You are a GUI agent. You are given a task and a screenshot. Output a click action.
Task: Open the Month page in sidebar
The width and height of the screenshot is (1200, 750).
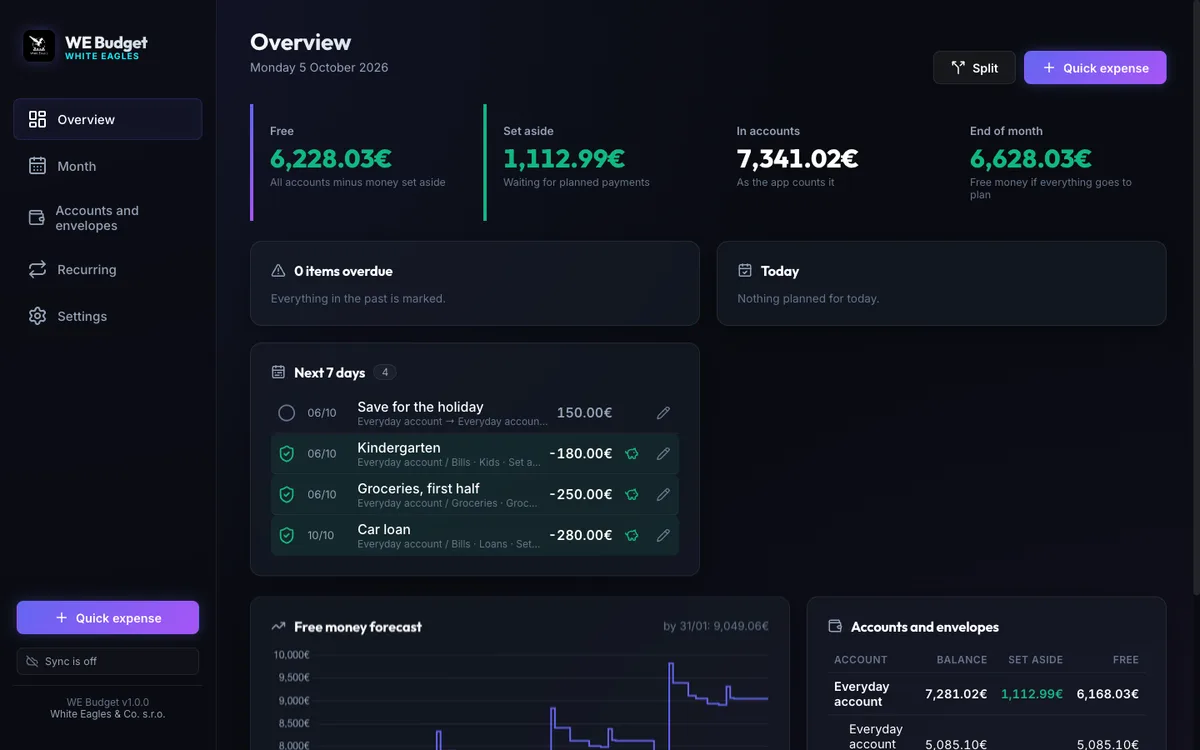pos(108,166)
